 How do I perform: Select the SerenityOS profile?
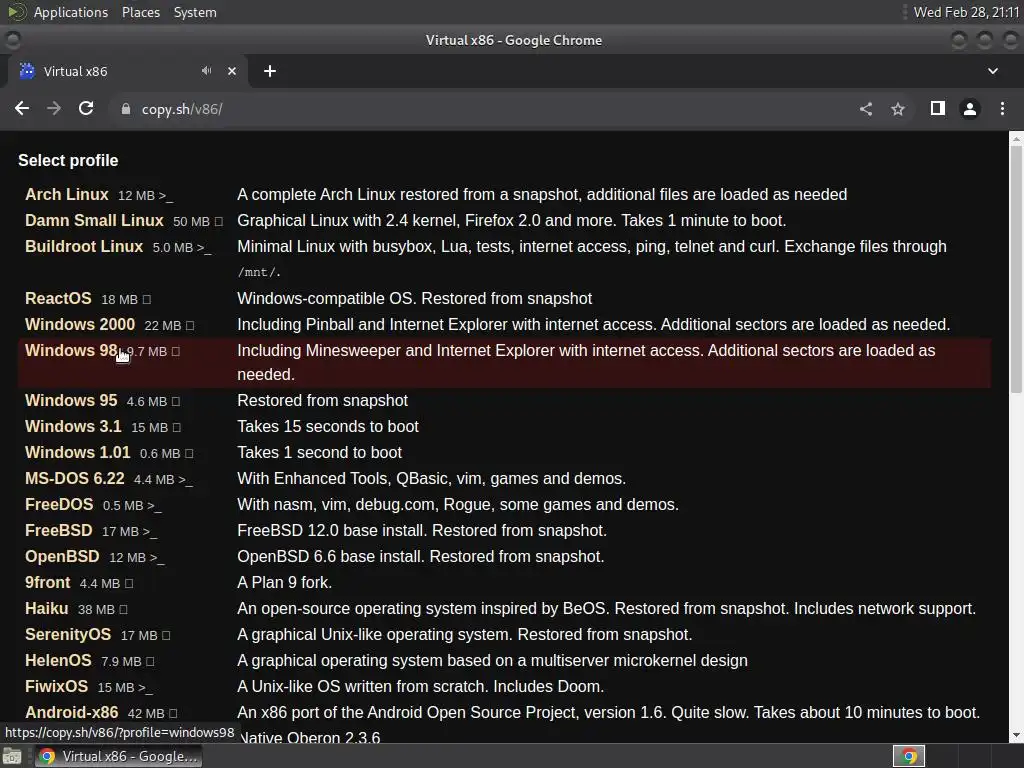[x=68, y=635]
